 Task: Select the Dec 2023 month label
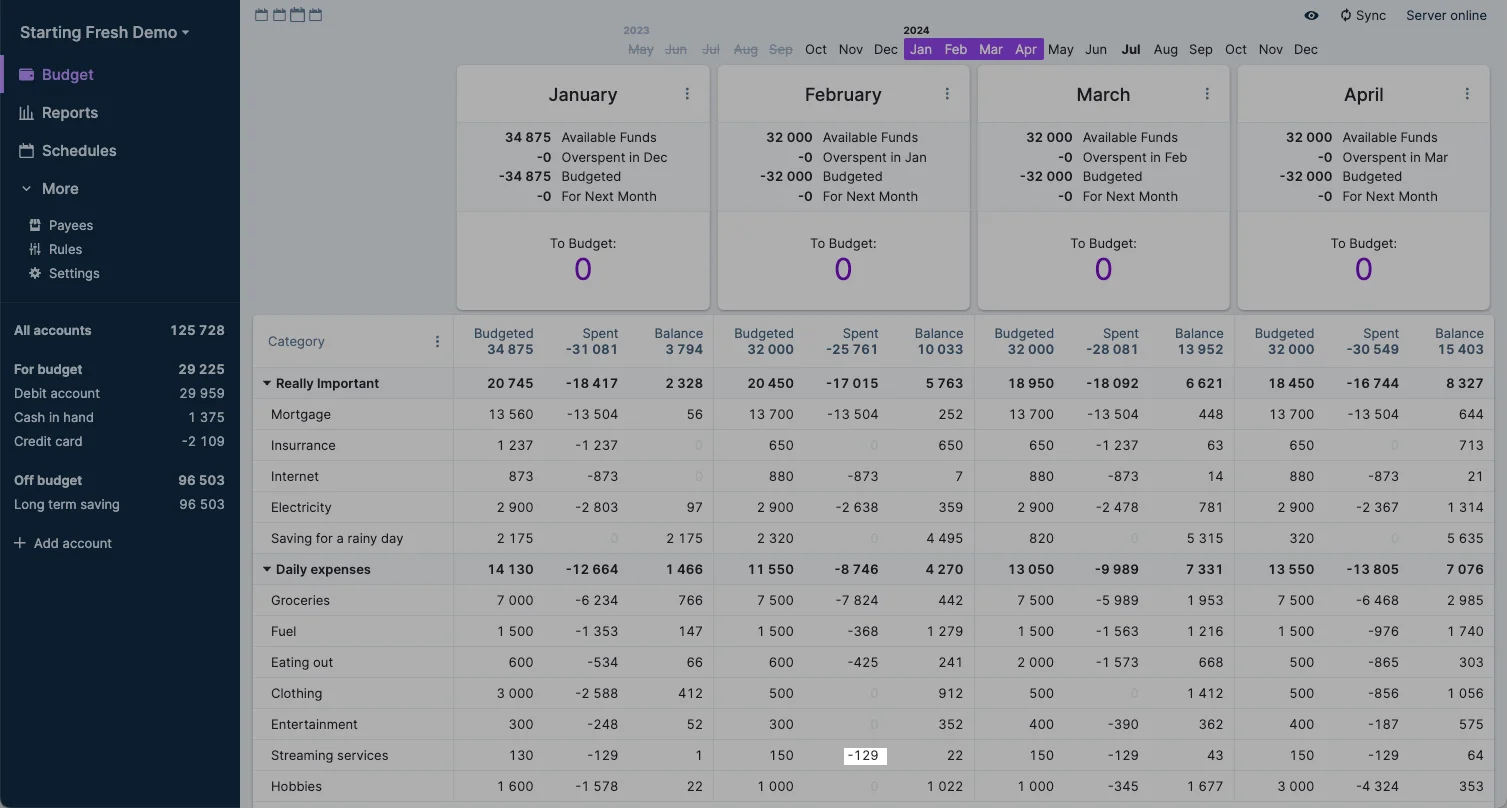tap(886, 49)
